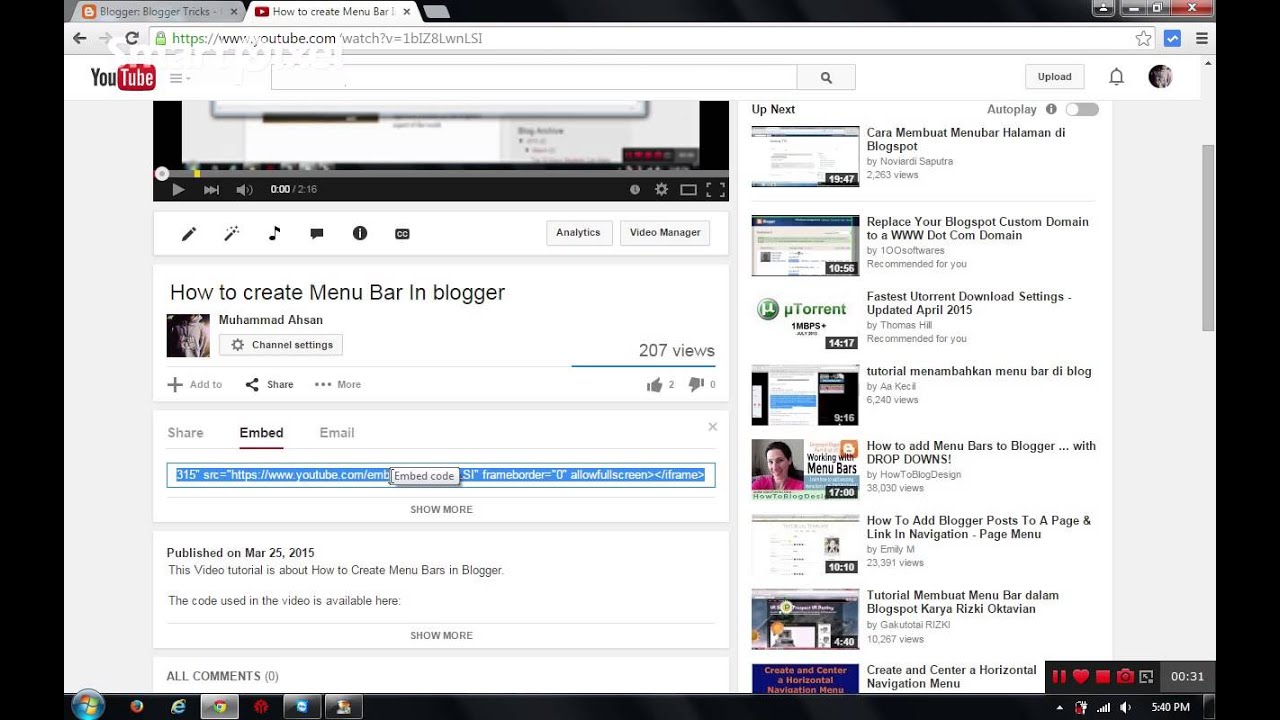The image size is (1280, 720).
Task: Open How to add Menu Bars to Blogger video
Action: click(981, 452)
